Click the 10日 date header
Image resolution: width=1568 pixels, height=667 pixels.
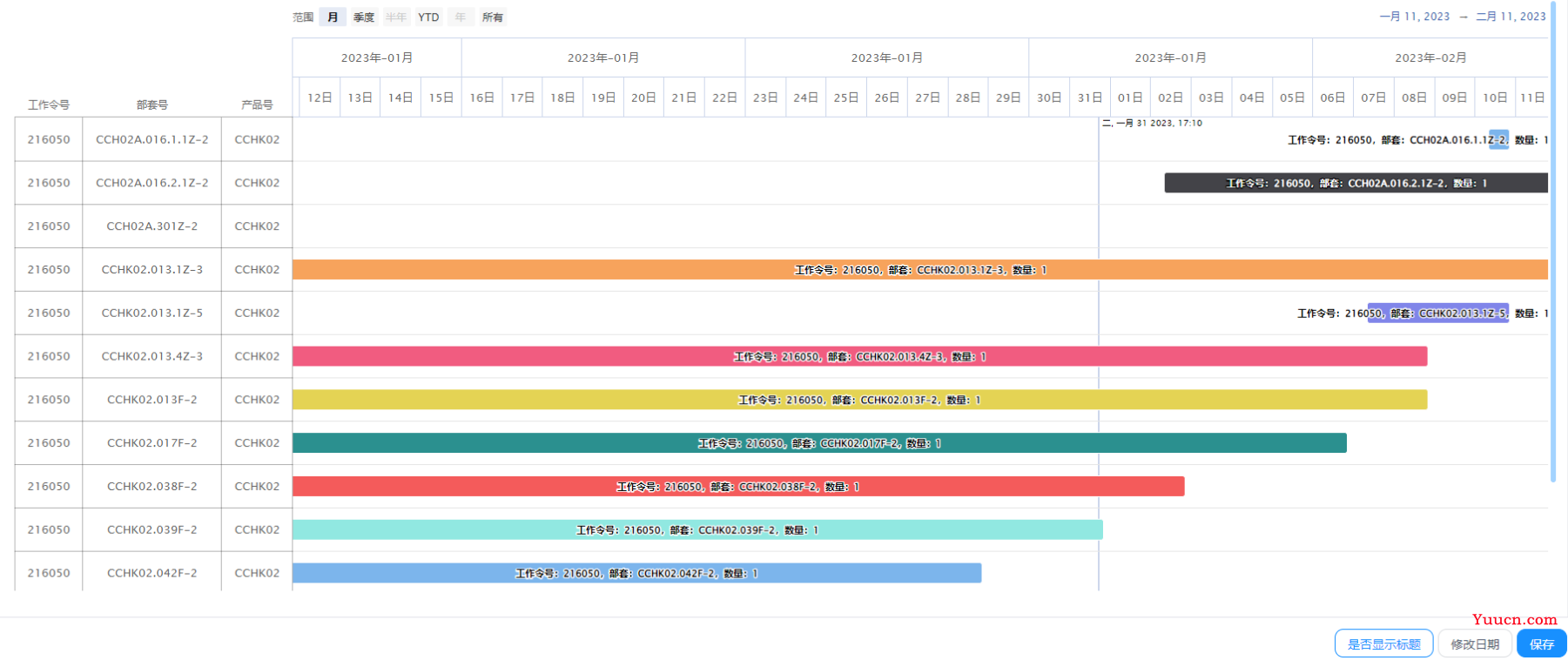1495,98
